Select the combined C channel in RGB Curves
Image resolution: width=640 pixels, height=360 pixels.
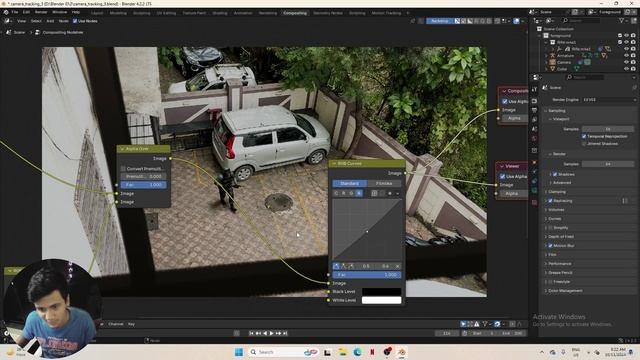coord(336,193)
